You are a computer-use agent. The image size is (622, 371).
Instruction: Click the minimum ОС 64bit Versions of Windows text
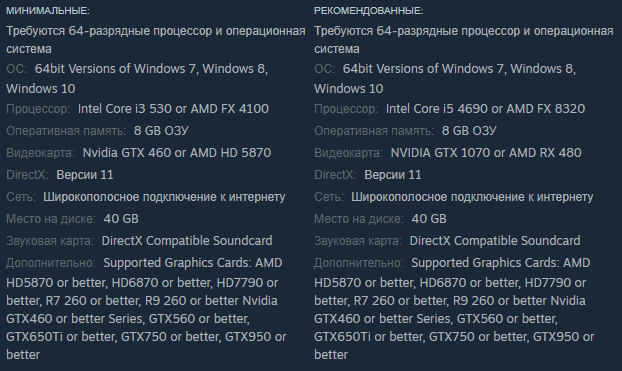(115, 69)
